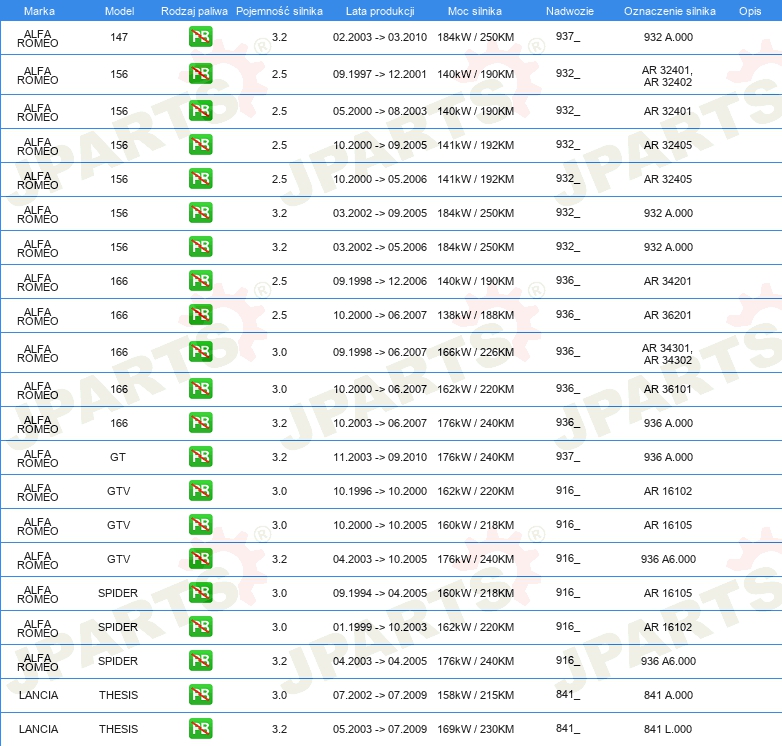Click fuel icon in the 166 3.2 row

[200, 422]
